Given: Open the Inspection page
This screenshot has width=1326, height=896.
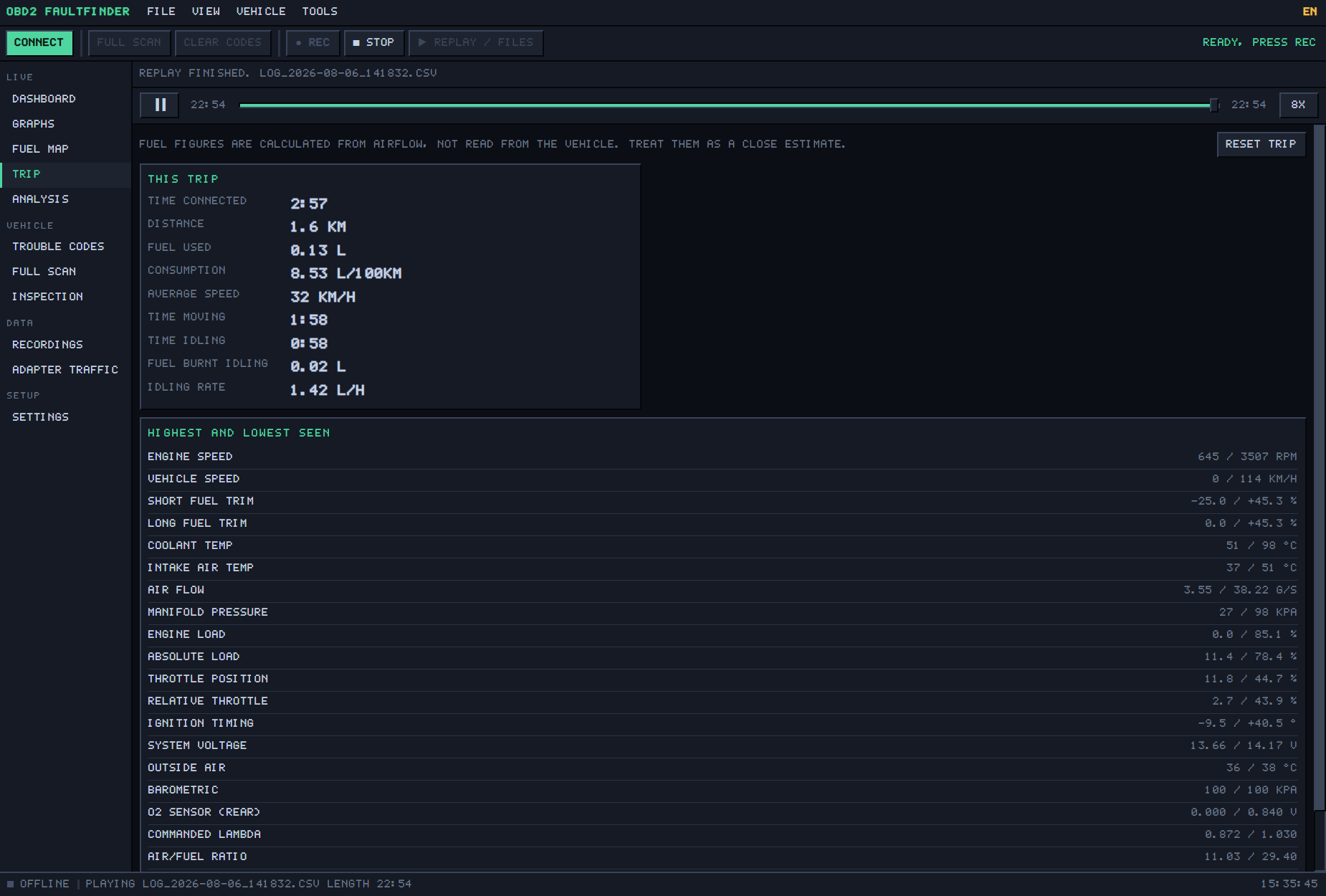Looking at the screenshot, I should click(x=66, y=297).
